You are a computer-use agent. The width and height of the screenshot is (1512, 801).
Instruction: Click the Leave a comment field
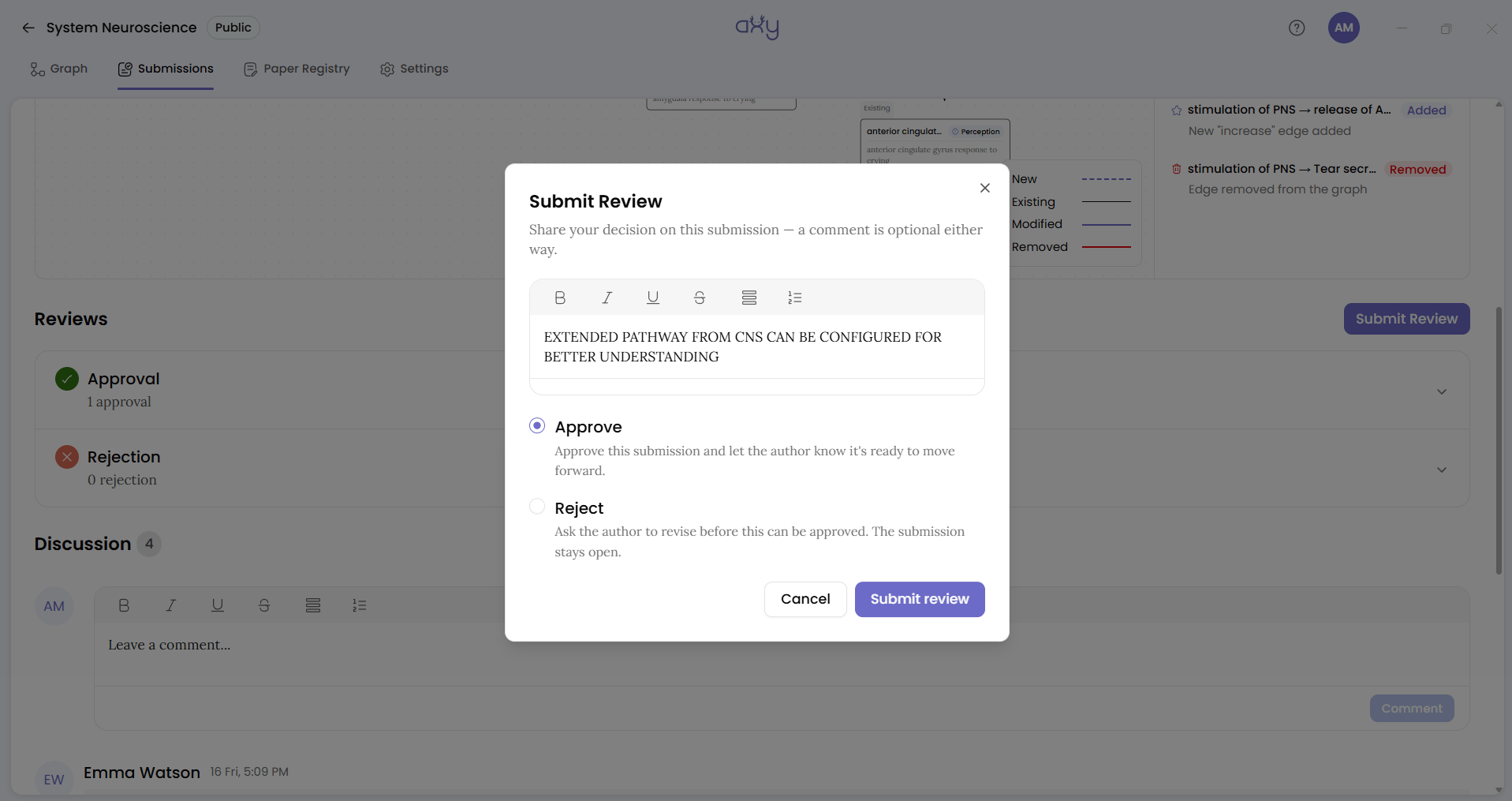[x=782, y=654]
